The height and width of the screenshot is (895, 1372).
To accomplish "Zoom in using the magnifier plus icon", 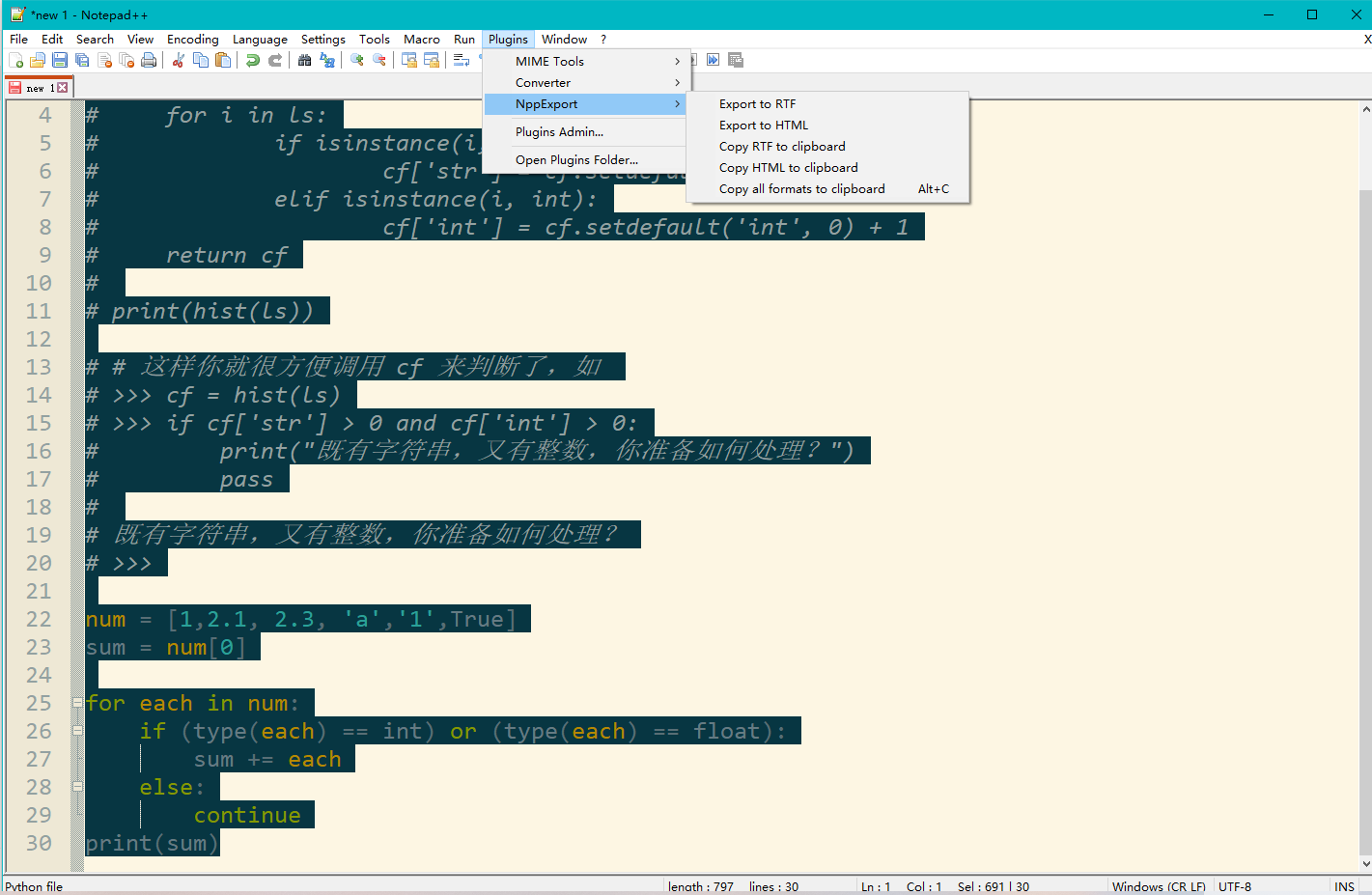I will (x=357, y=60).
